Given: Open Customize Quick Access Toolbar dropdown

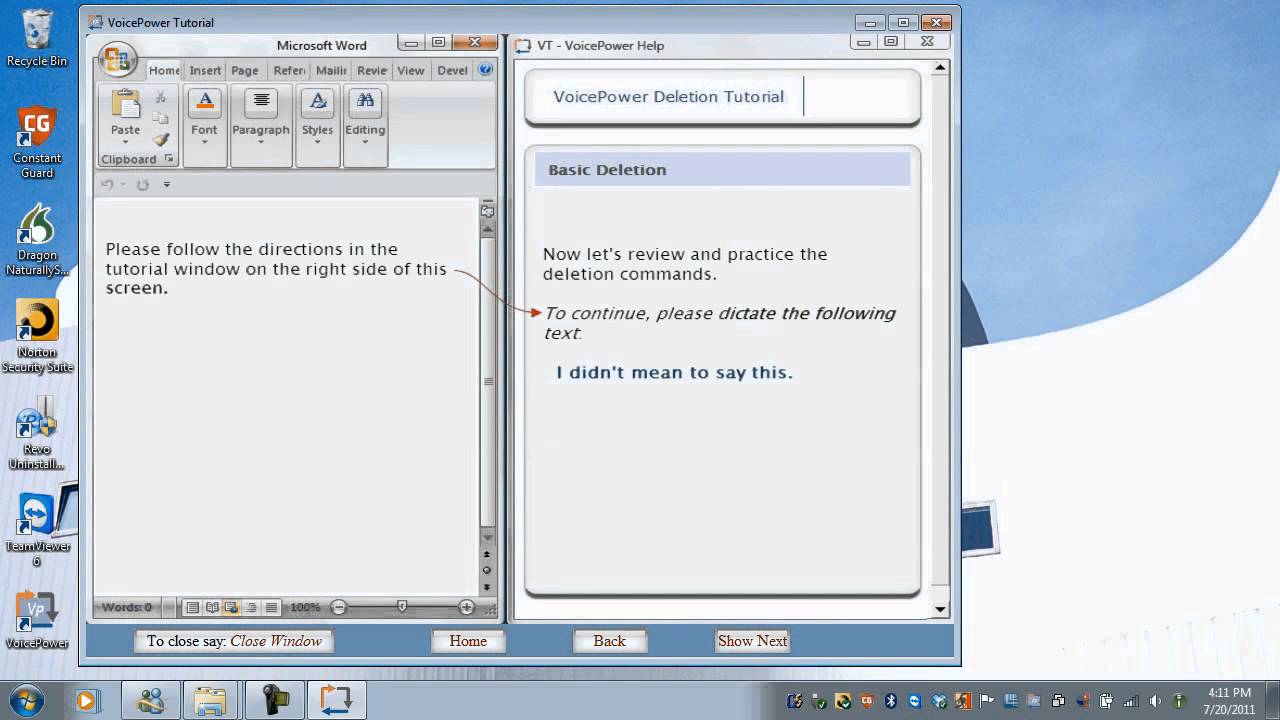Looking at the screenshot, I should pyautogui.click(x=167, y=184).
